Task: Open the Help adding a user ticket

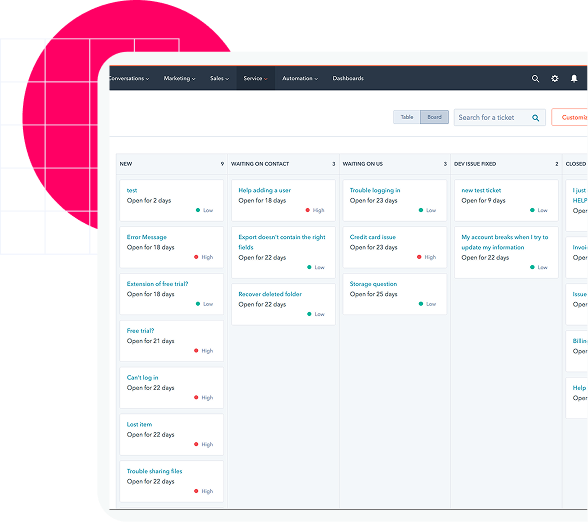Action: point(265,190)
